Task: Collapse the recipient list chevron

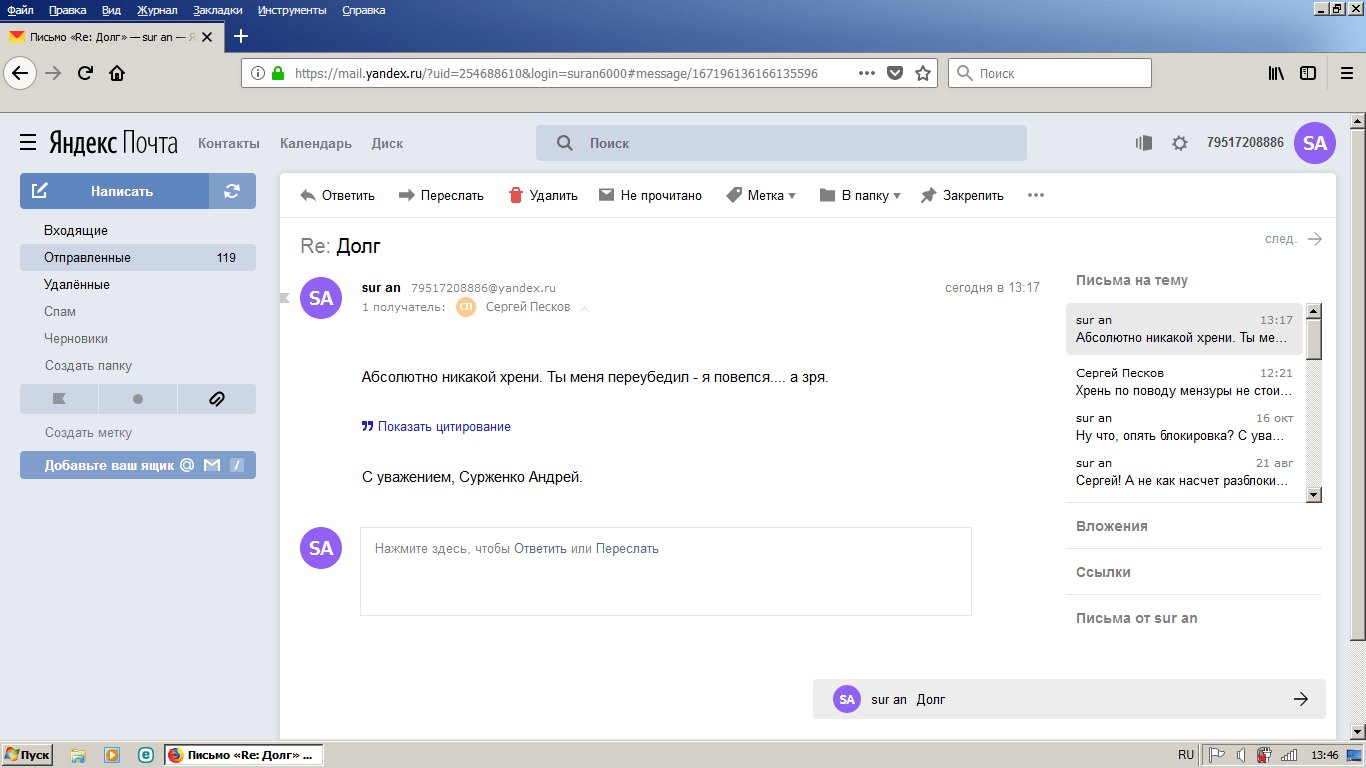Action: click(585, 308)
